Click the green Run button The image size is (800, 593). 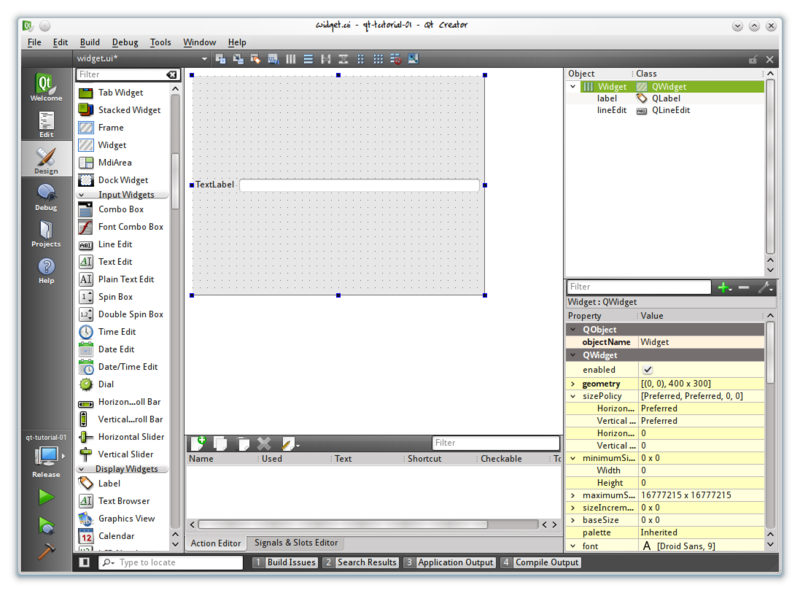(46, 497)
